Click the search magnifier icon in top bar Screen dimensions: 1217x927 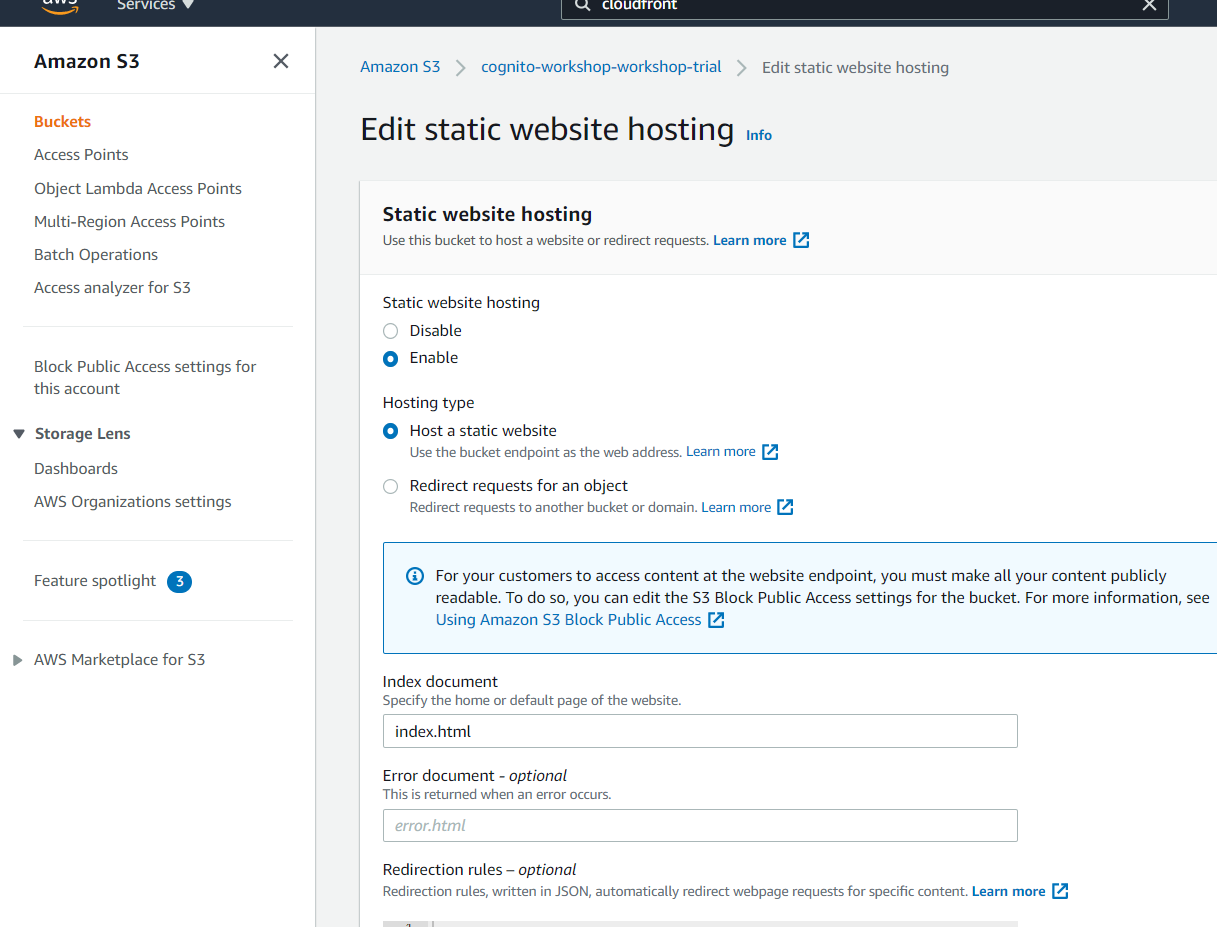pos(582,6)
